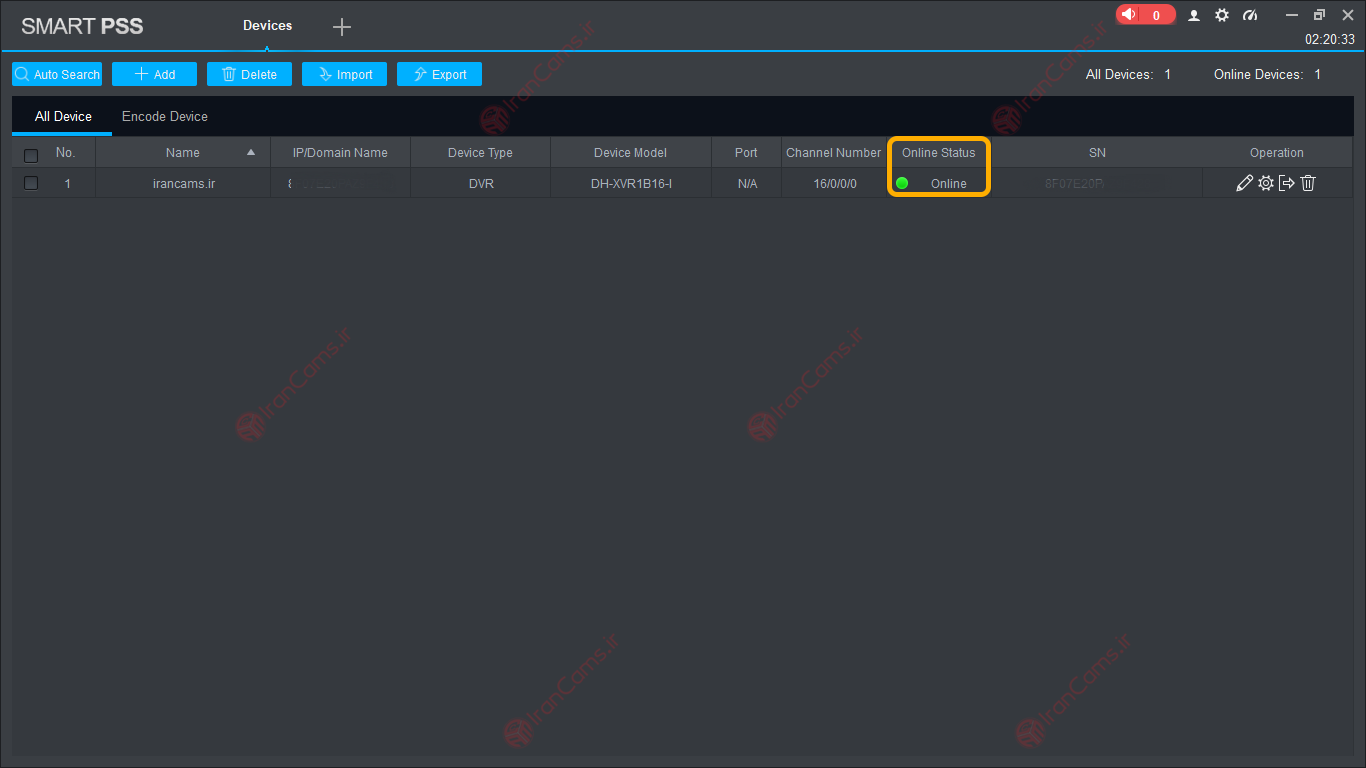Click the Export button
1366x768 pixels.
click(x=439, y=74)
